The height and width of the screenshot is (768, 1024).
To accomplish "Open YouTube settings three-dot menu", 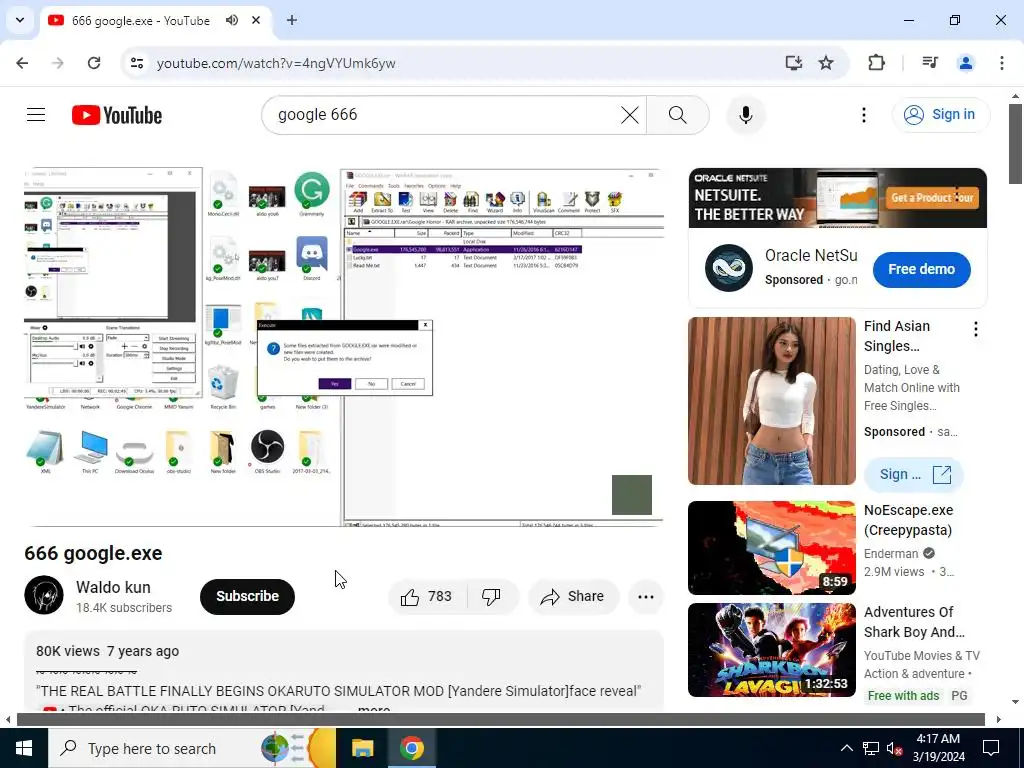I will pos(863,115).
